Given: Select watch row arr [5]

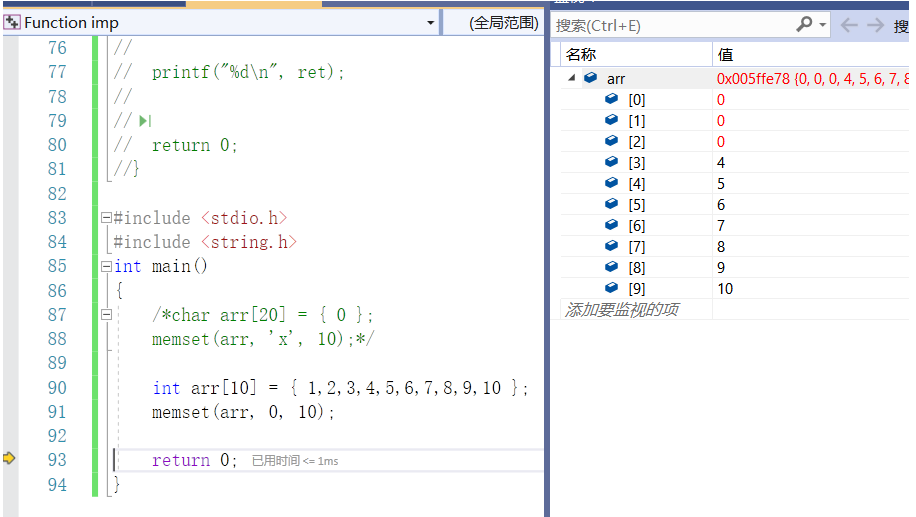Looking at the screenshot, I should click(735, 204).
